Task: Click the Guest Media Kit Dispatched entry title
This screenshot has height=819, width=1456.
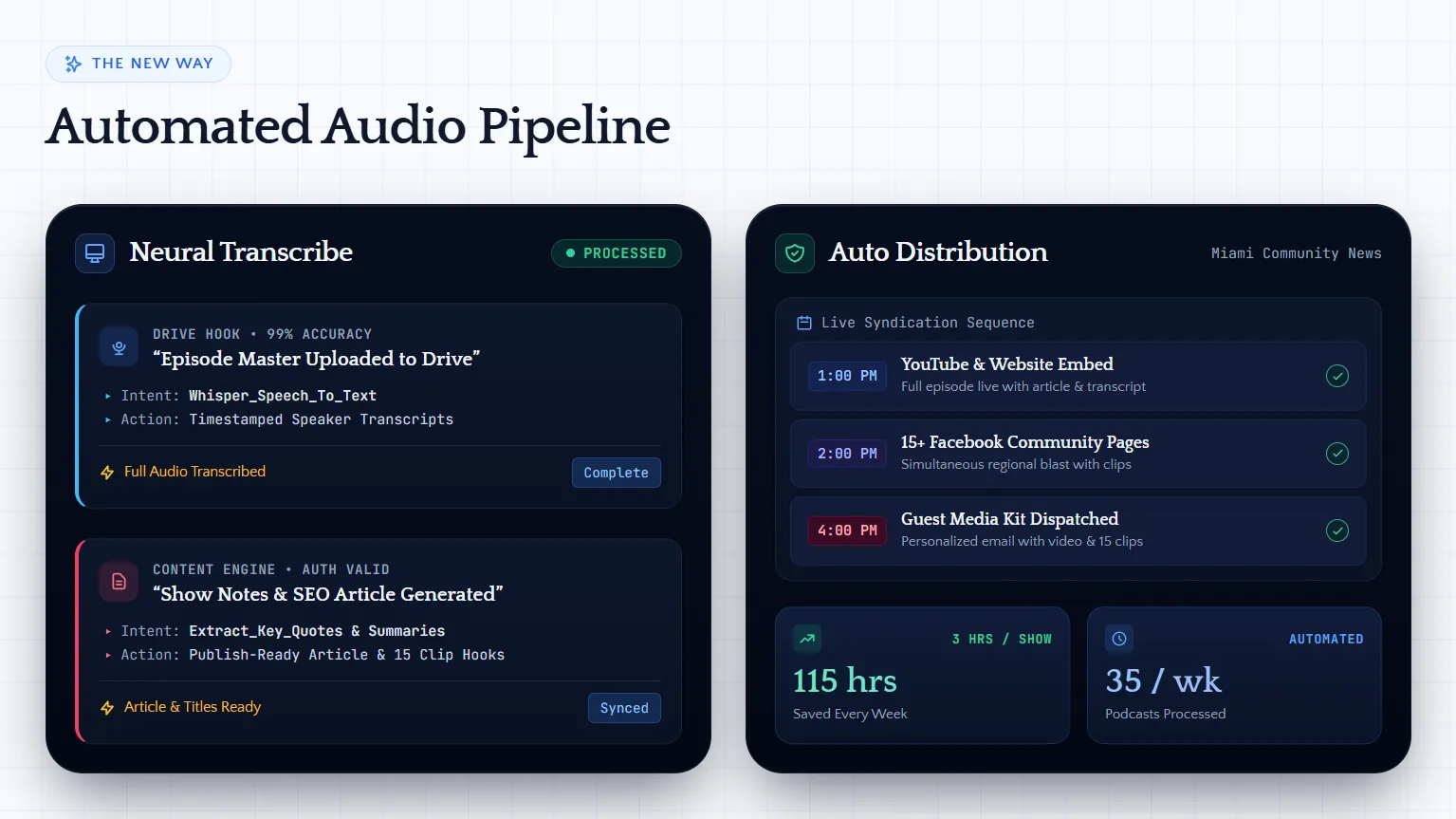Action: (x=1010, y=519)
